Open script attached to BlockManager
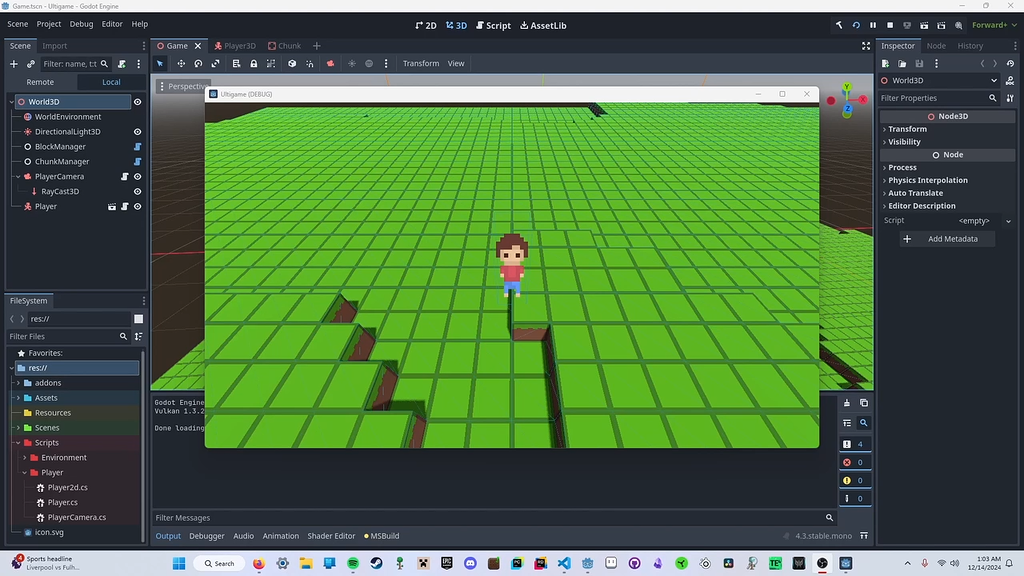Screen dimensions: 1024x576 coord(138,147)
